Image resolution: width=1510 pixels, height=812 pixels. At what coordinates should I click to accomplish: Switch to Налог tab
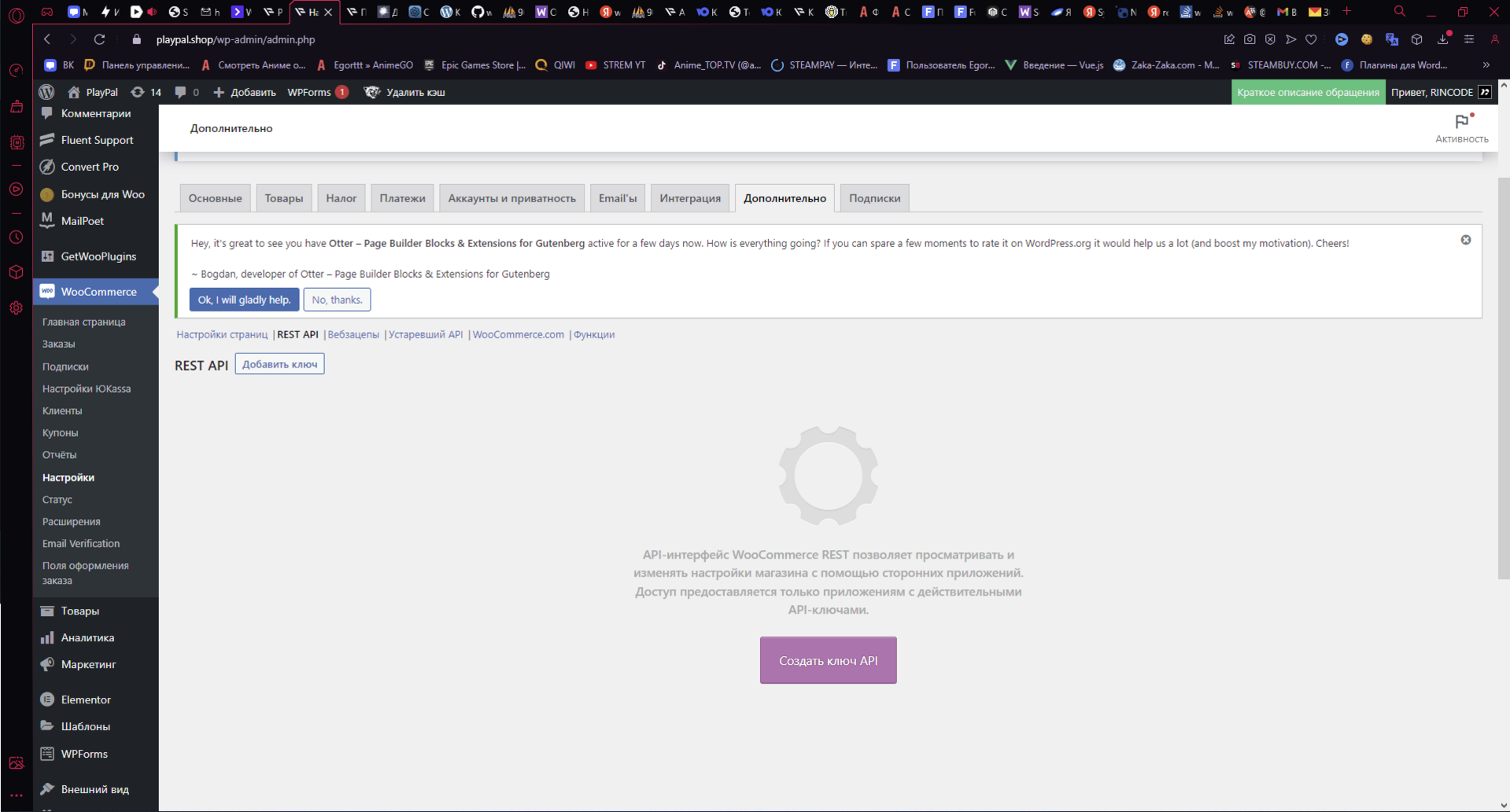pyautogui.click(x=342, y=198)
